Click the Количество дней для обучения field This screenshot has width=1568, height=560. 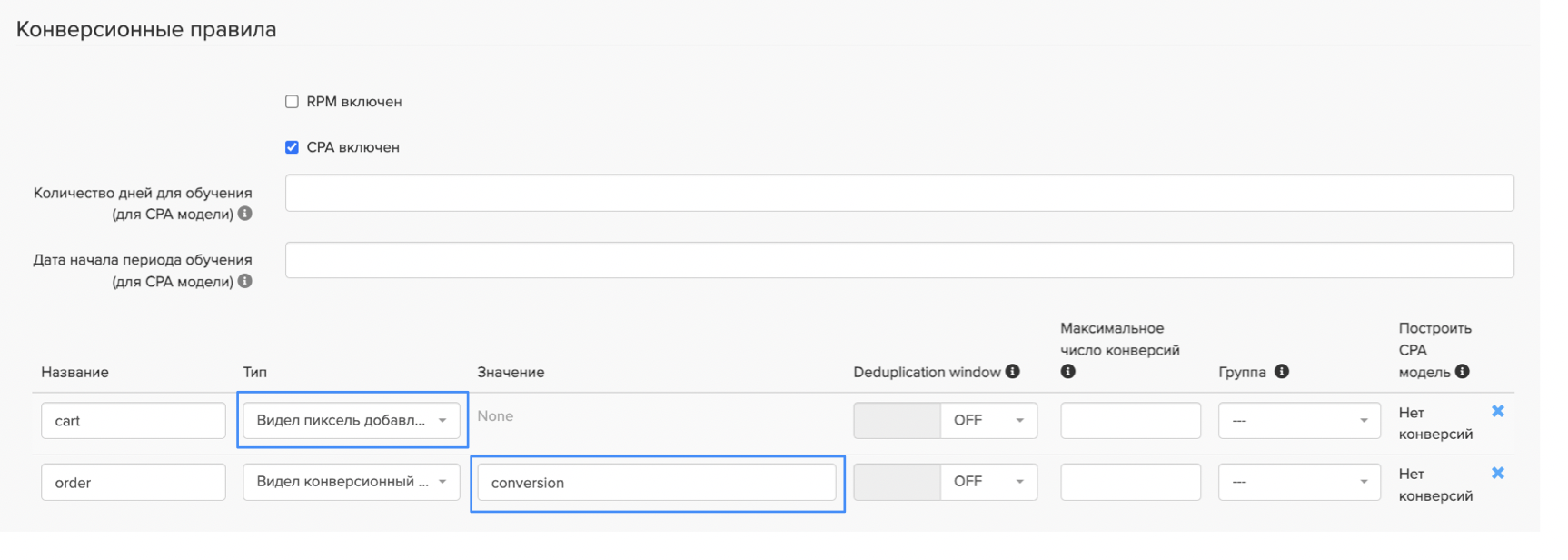[x=898, y=193]
